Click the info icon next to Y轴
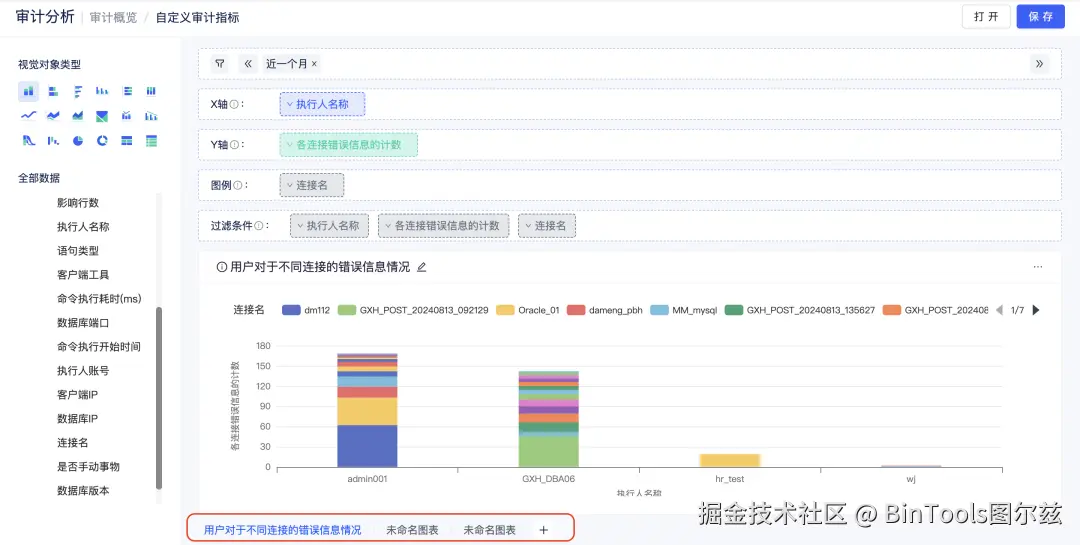The width and height of the screenshot is (1080, 545). (234, 145)
